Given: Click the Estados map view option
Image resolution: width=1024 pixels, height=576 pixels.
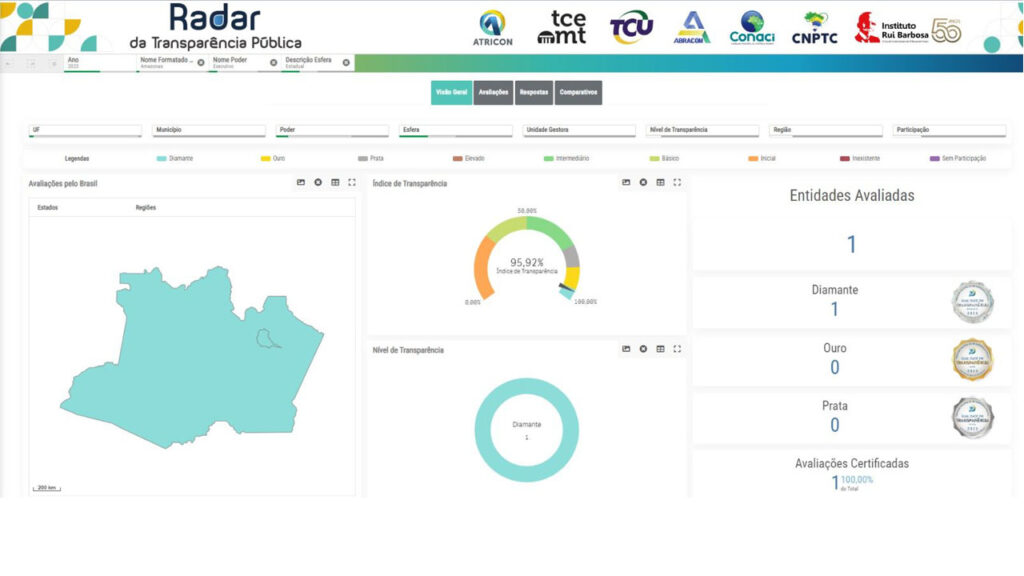Looking at the screenshot, I should [x=48, y=208].
